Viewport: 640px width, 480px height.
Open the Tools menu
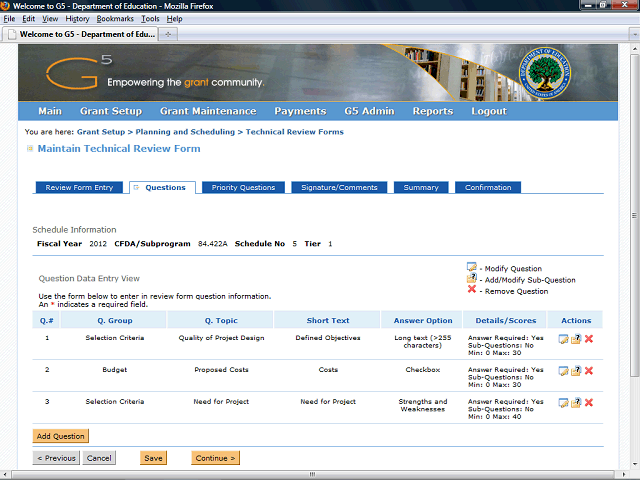[x=150, y=19]
